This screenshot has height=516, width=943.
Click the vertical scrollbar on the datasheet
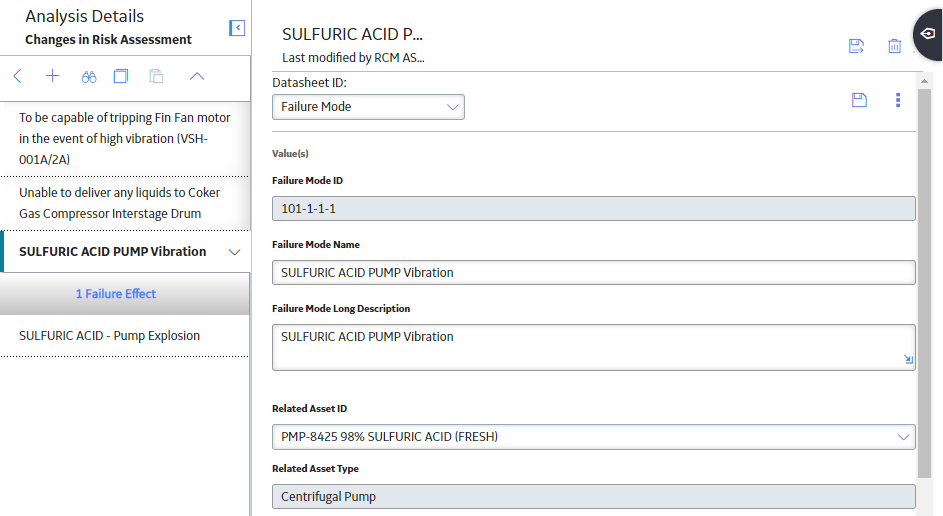click(924, 283)
